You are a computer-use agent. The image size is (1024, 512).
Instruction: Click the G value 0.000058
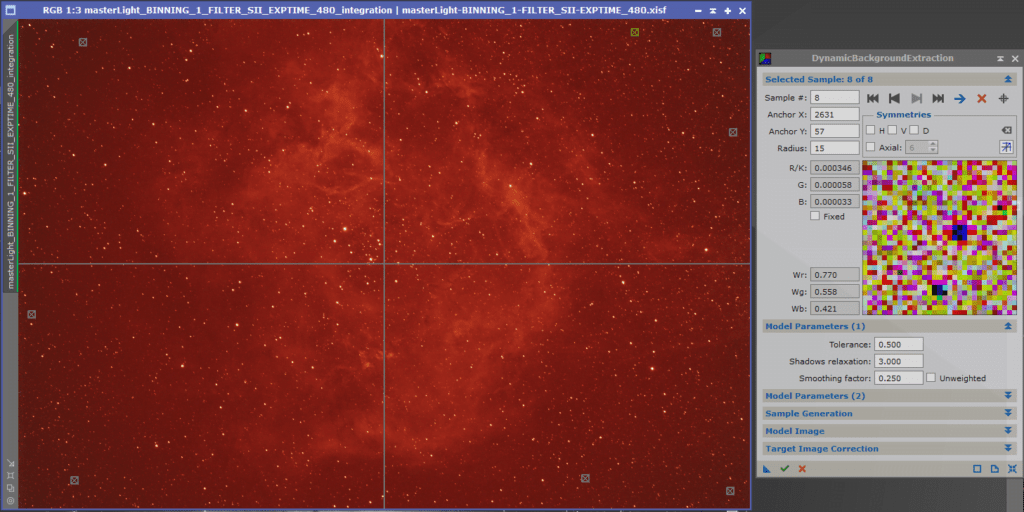pos(835,185)
